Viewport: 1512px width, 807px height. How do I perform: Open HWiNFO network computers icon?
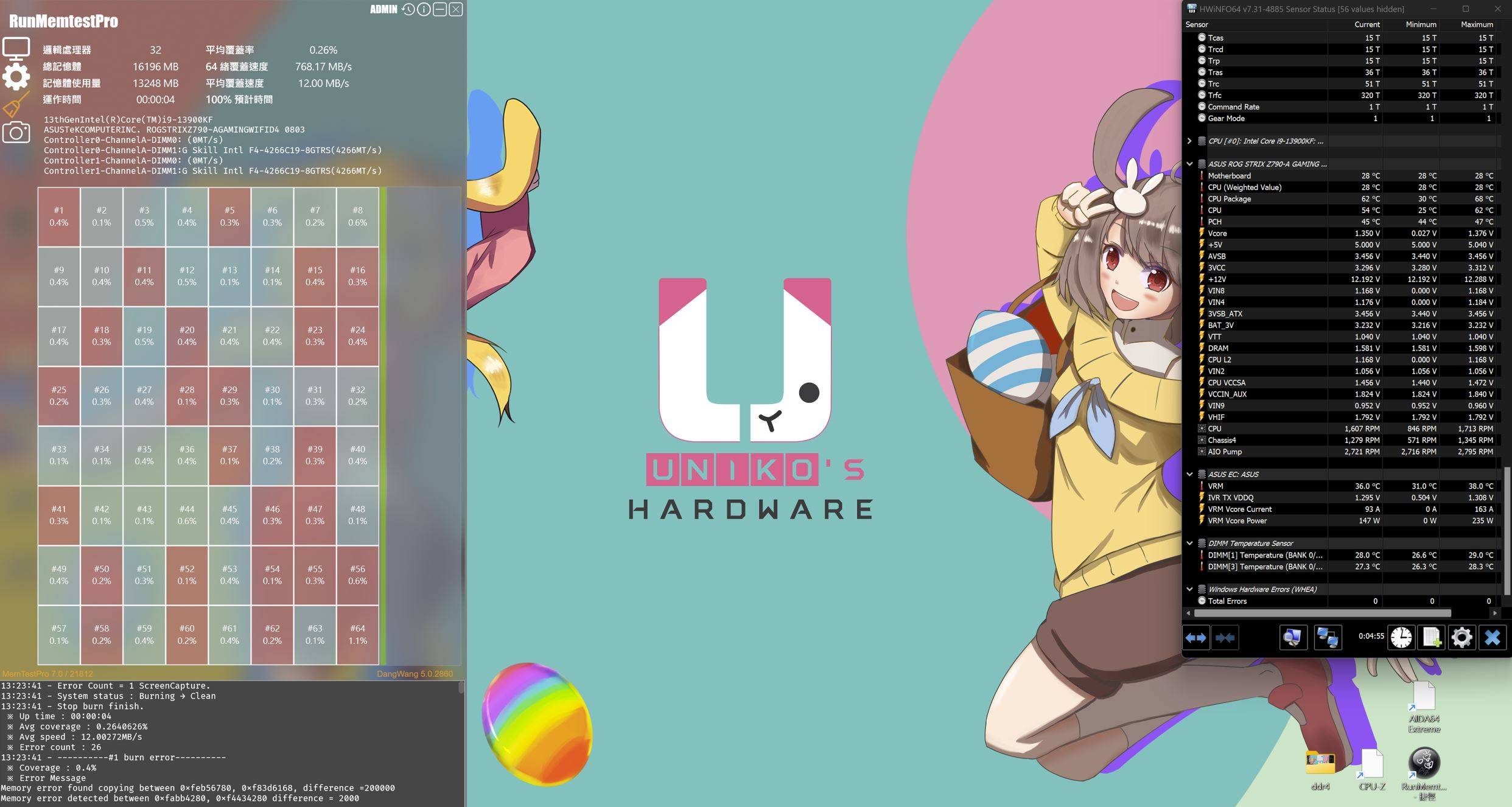tap(1327, 637)
